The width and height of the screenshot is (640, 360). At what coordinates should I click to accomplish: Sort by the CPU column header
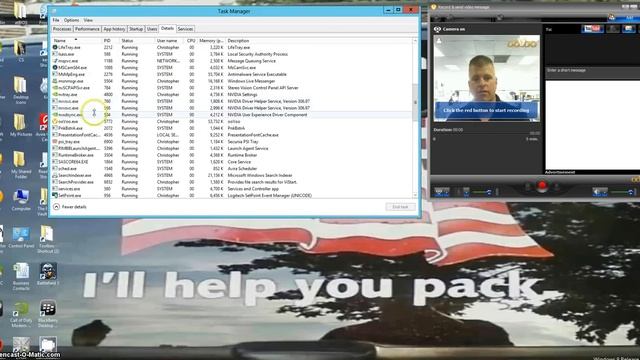[191, 40]
